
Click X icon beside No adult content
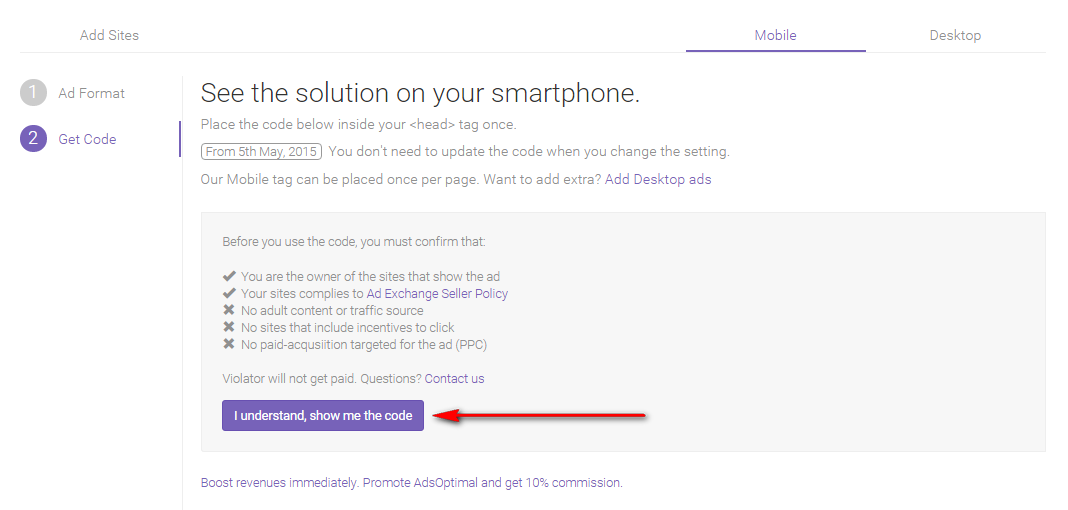click(229, 311)
